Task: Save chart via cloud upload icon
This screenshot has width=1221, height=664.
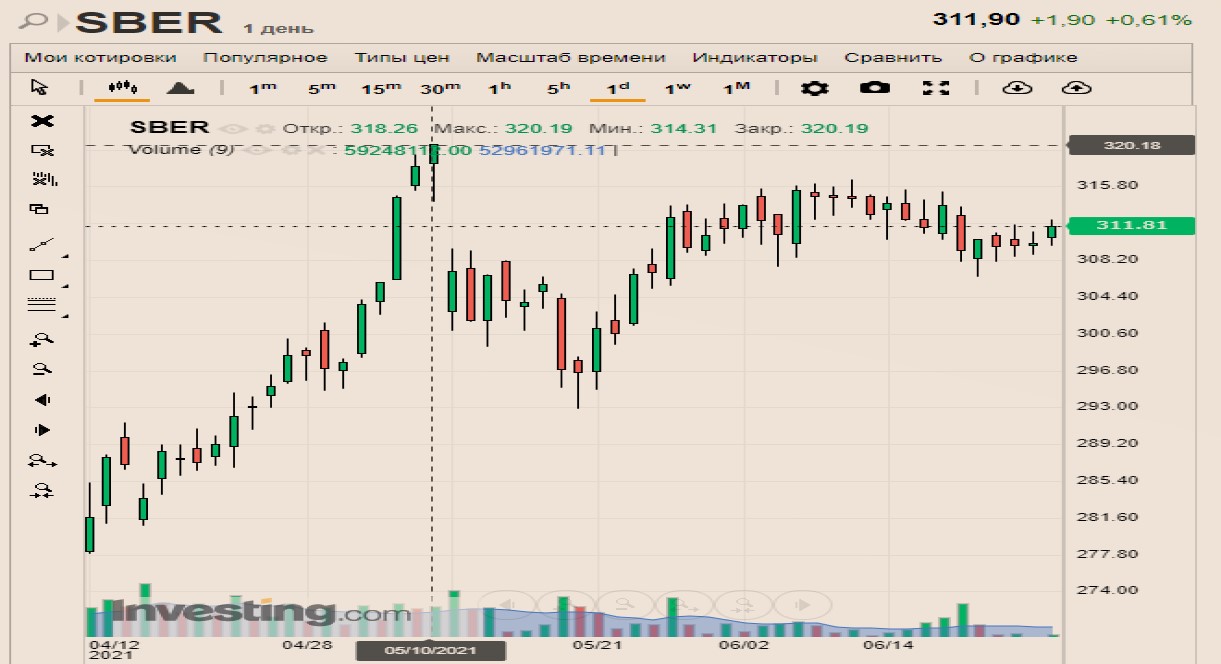Action: [1077, 88]
